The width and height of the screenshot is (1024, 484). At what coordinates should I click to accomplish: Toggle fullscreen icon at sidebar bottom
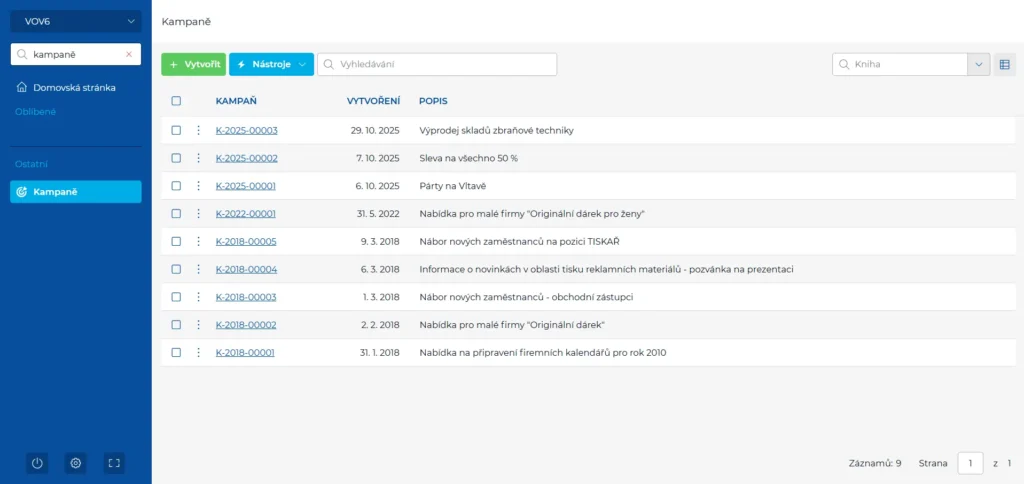[114, 463]
